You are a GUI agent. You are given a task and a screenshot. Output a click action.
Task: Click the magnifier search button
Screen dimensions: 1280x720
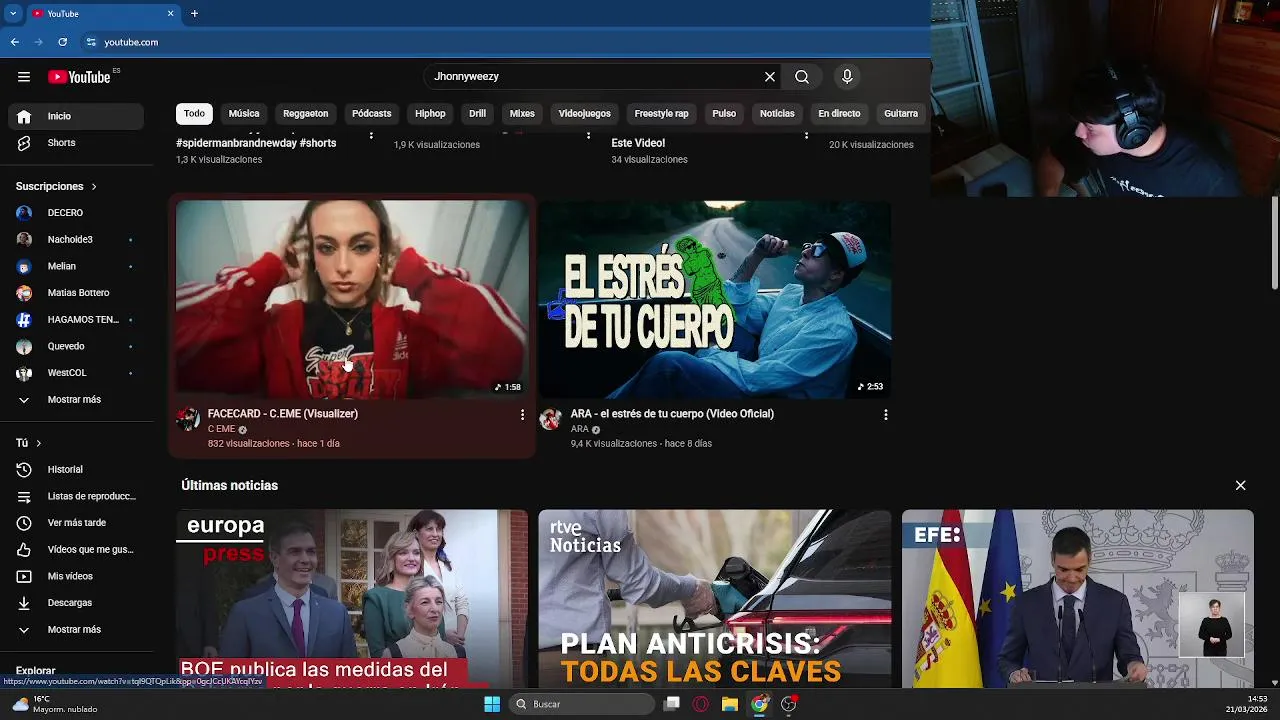click(x=802, y=77)
